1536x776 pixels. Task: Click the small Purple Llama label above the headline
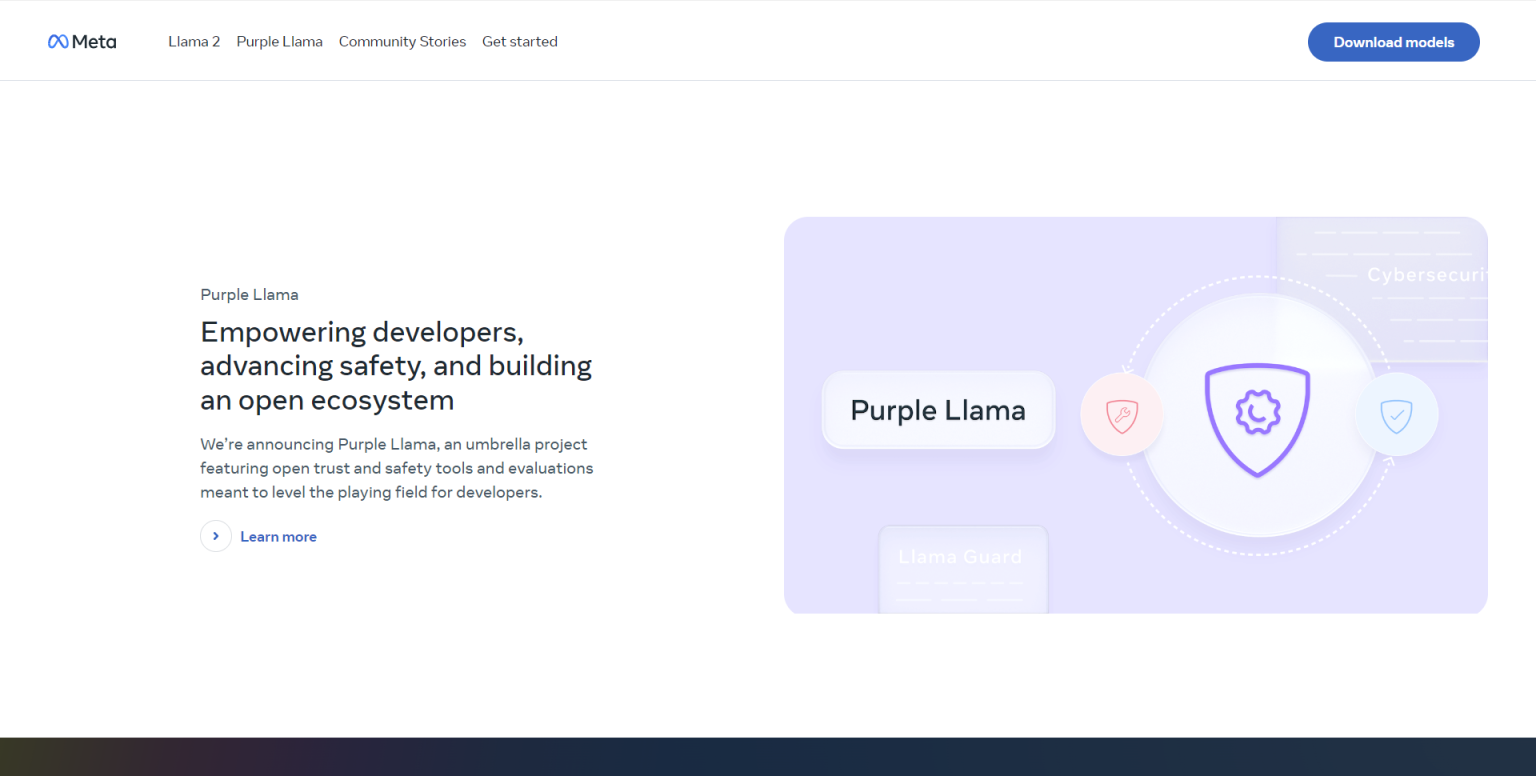[249, 295]
